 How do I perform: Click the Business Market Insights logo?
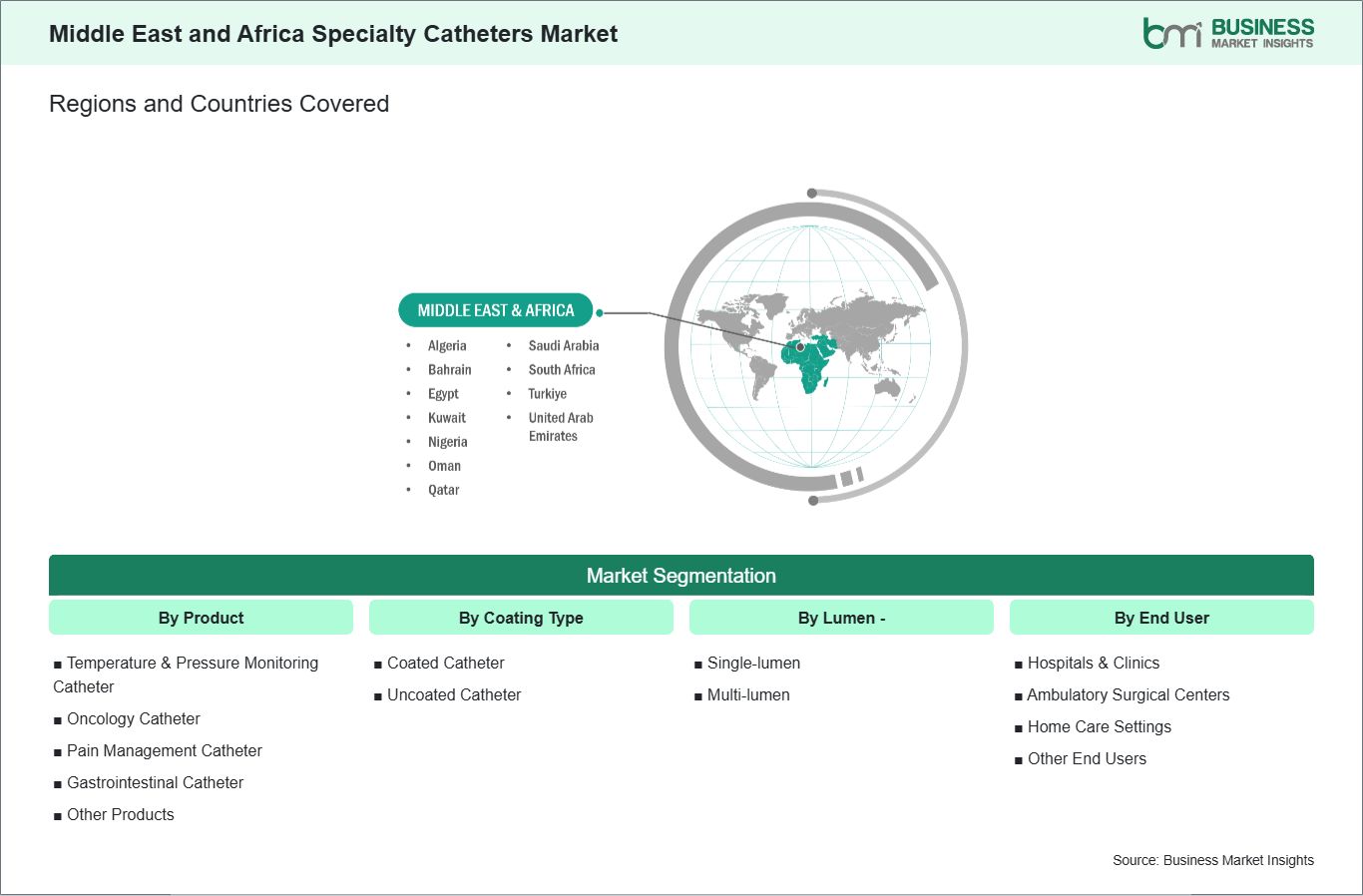pyautogui.click(x=1228, y=33)
